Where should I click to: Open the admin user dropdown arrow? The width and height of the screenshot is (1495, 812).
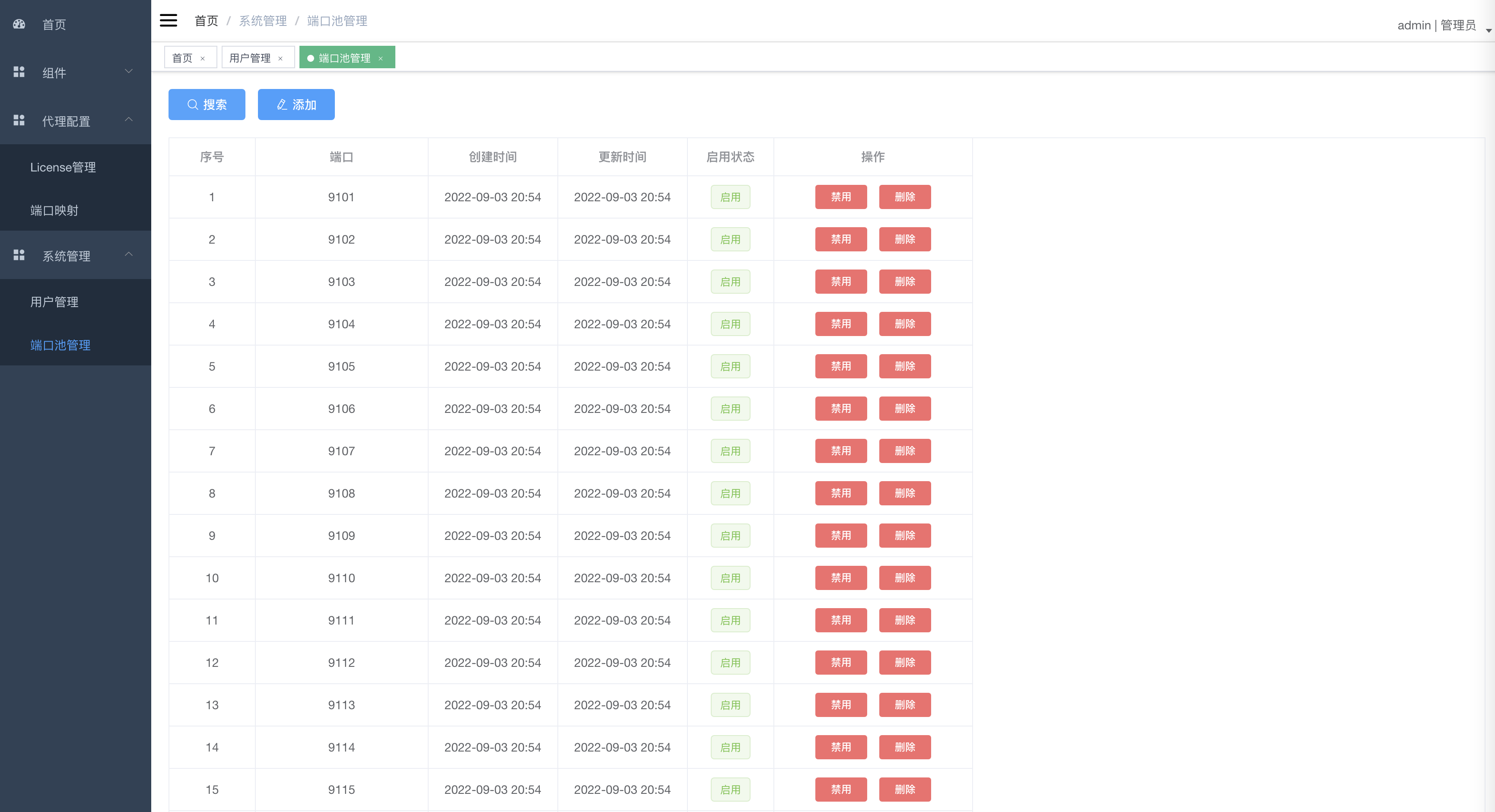[1488, 30]
